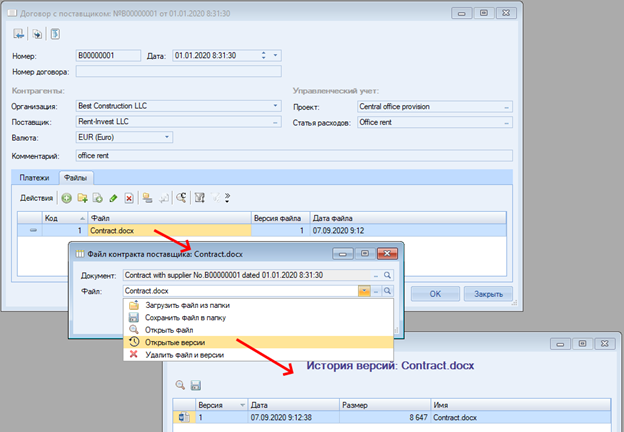Image resolution: width=624 pixels, height=432 pixels.
Task: Open the Действия menu
Action: [36, 198]
